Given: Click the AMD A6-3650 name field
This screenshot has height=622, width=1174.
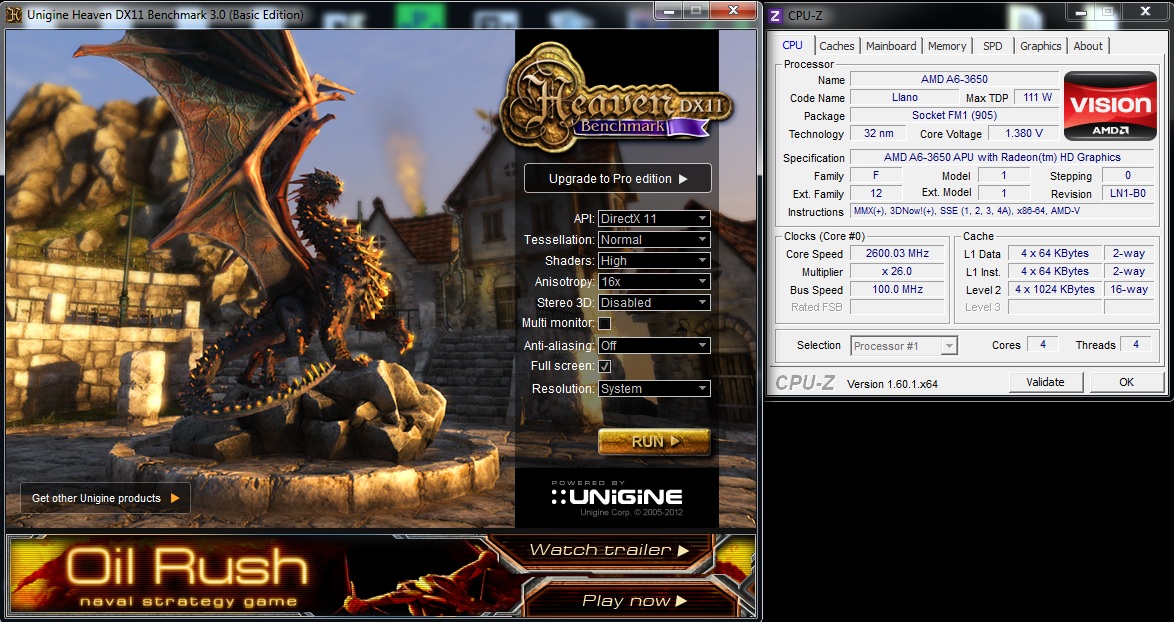Looking at the screenshot, I should 954,79.
